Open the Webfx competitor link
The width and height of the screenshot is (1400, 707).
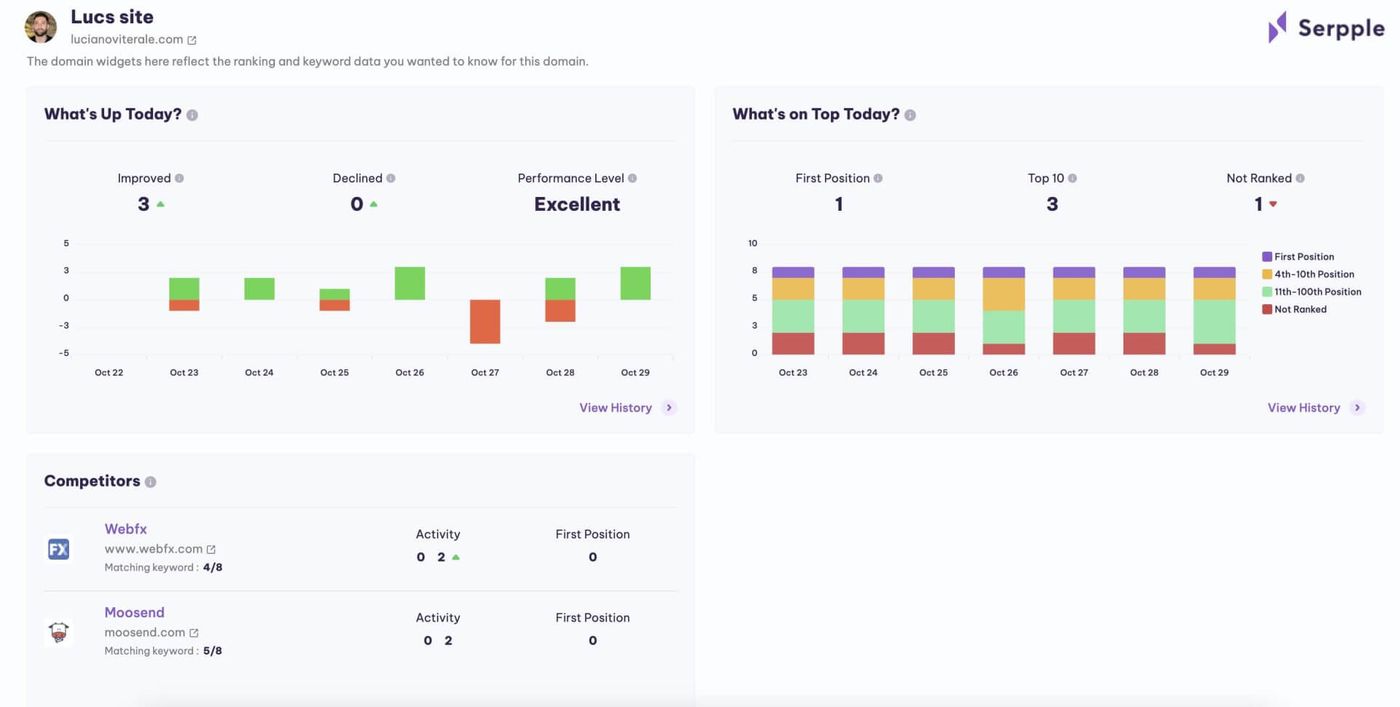click(126, 529)
